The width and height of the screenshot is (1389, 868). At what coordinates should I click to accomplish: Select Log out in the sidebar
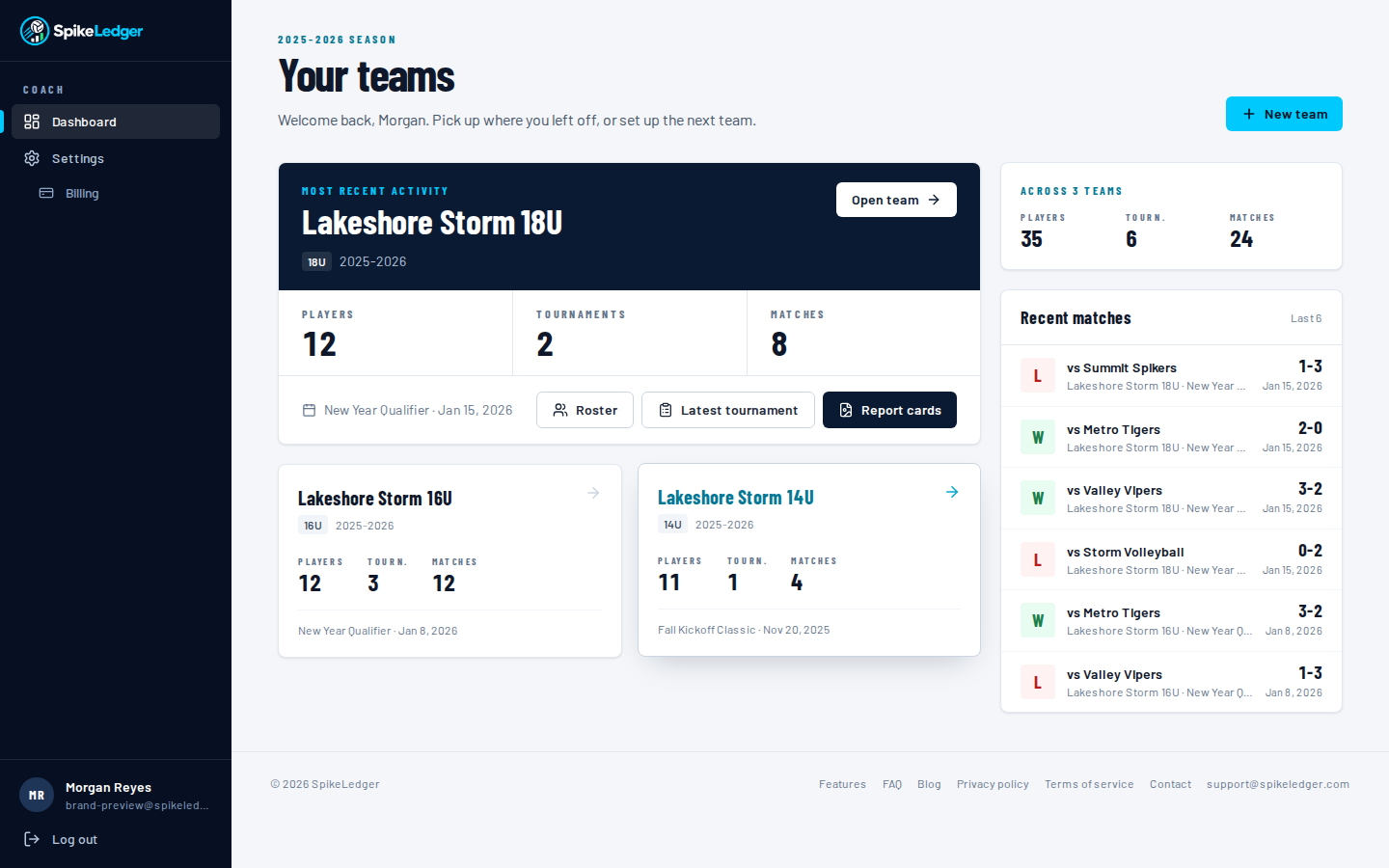pos(116,839)
